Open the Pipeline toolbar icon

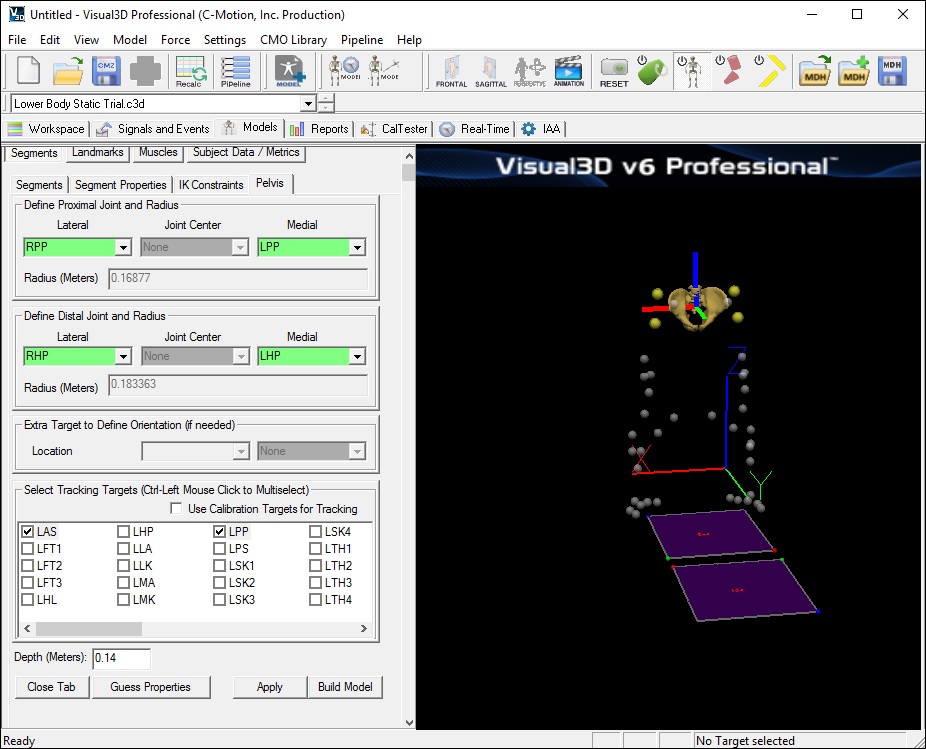point(236,72)
